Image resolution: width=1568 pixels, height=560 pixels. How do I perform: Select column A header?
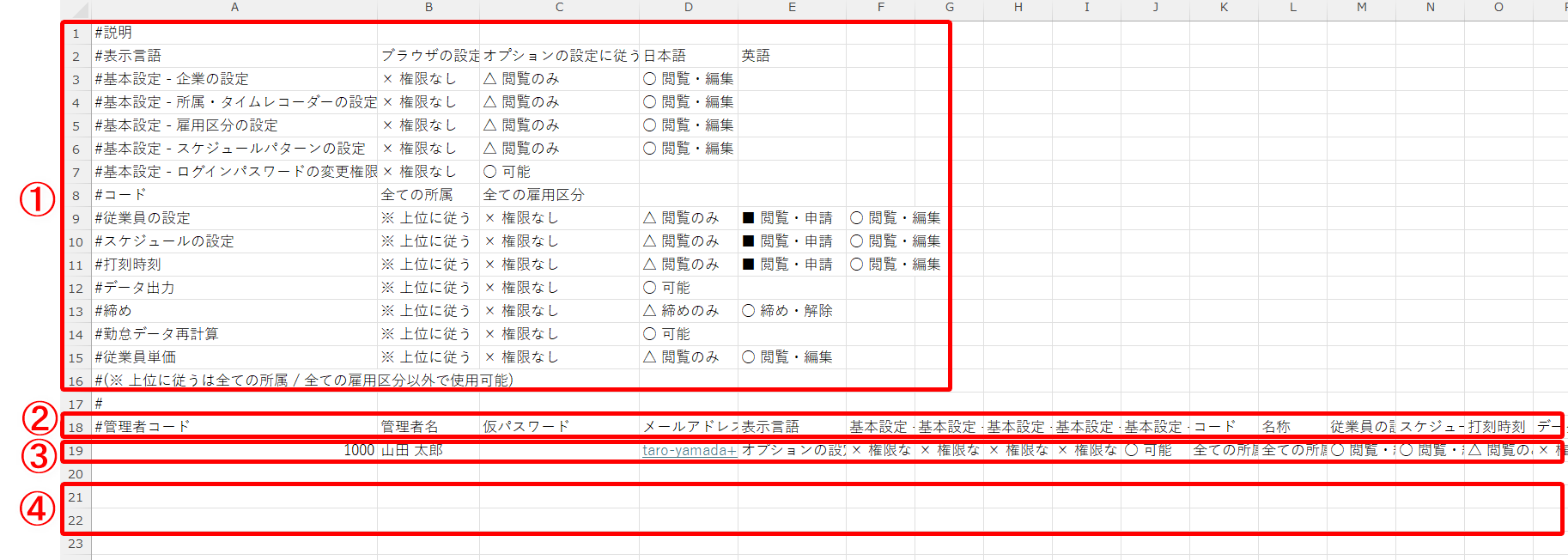click(234, 8)
